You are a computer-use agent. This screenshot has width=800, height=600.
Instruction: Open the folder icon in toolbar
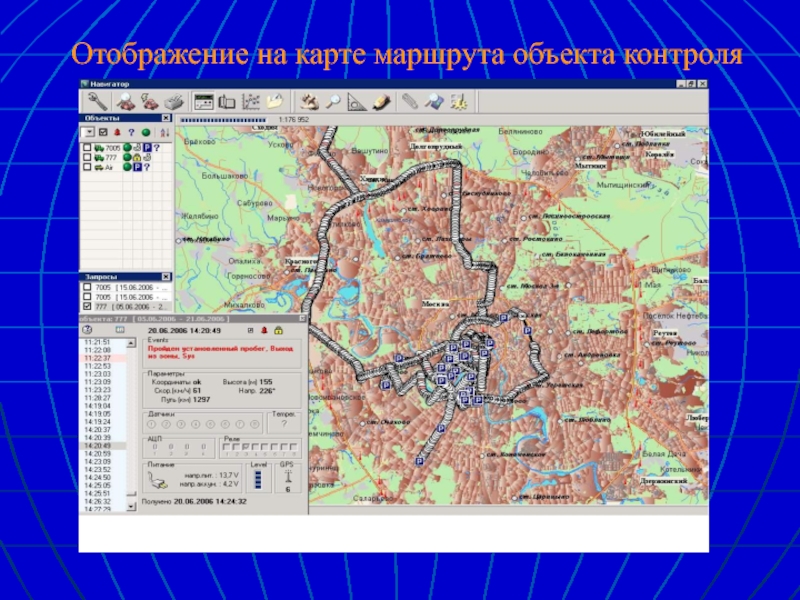tap(274, 101)
